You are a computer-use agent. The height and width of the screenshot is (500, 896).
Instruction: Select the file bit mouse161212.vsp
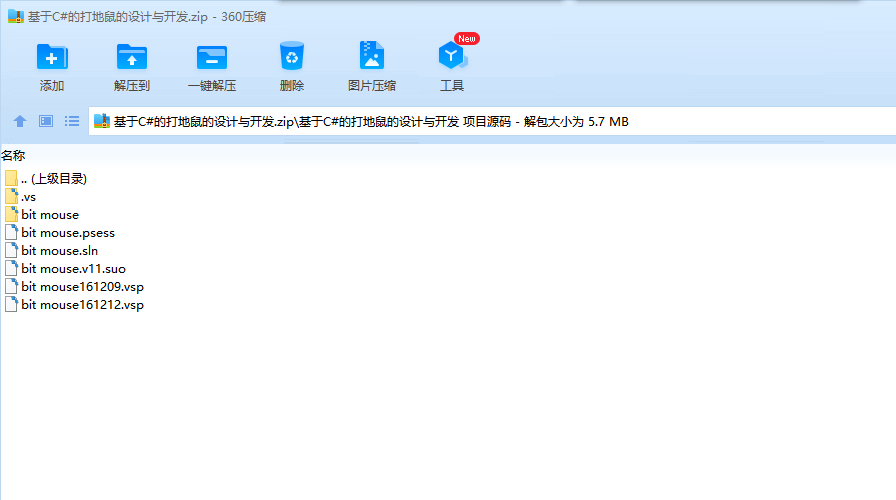(x=74, y=305)
